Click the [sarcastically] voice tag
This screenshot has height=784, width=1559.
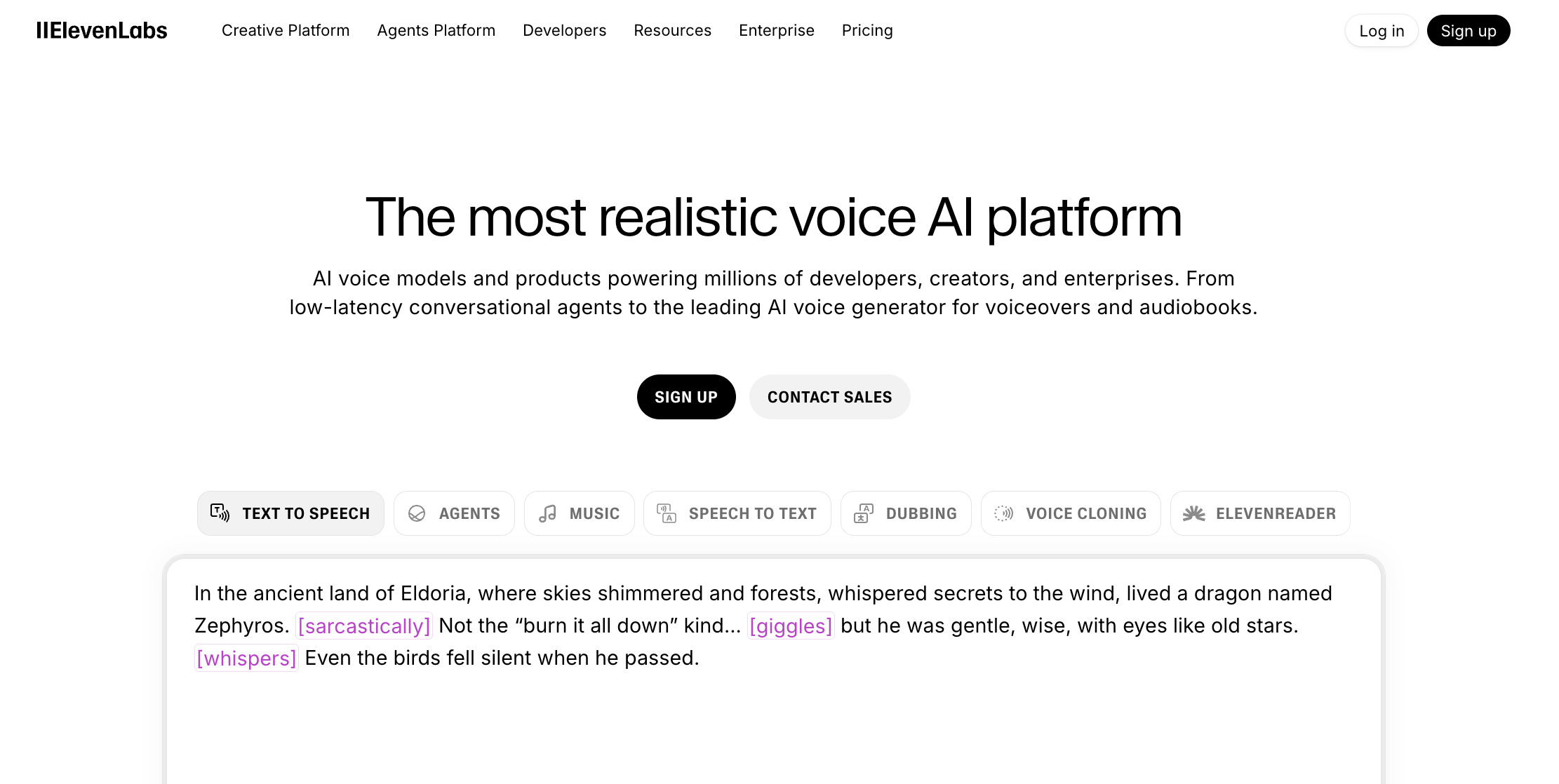364,626
